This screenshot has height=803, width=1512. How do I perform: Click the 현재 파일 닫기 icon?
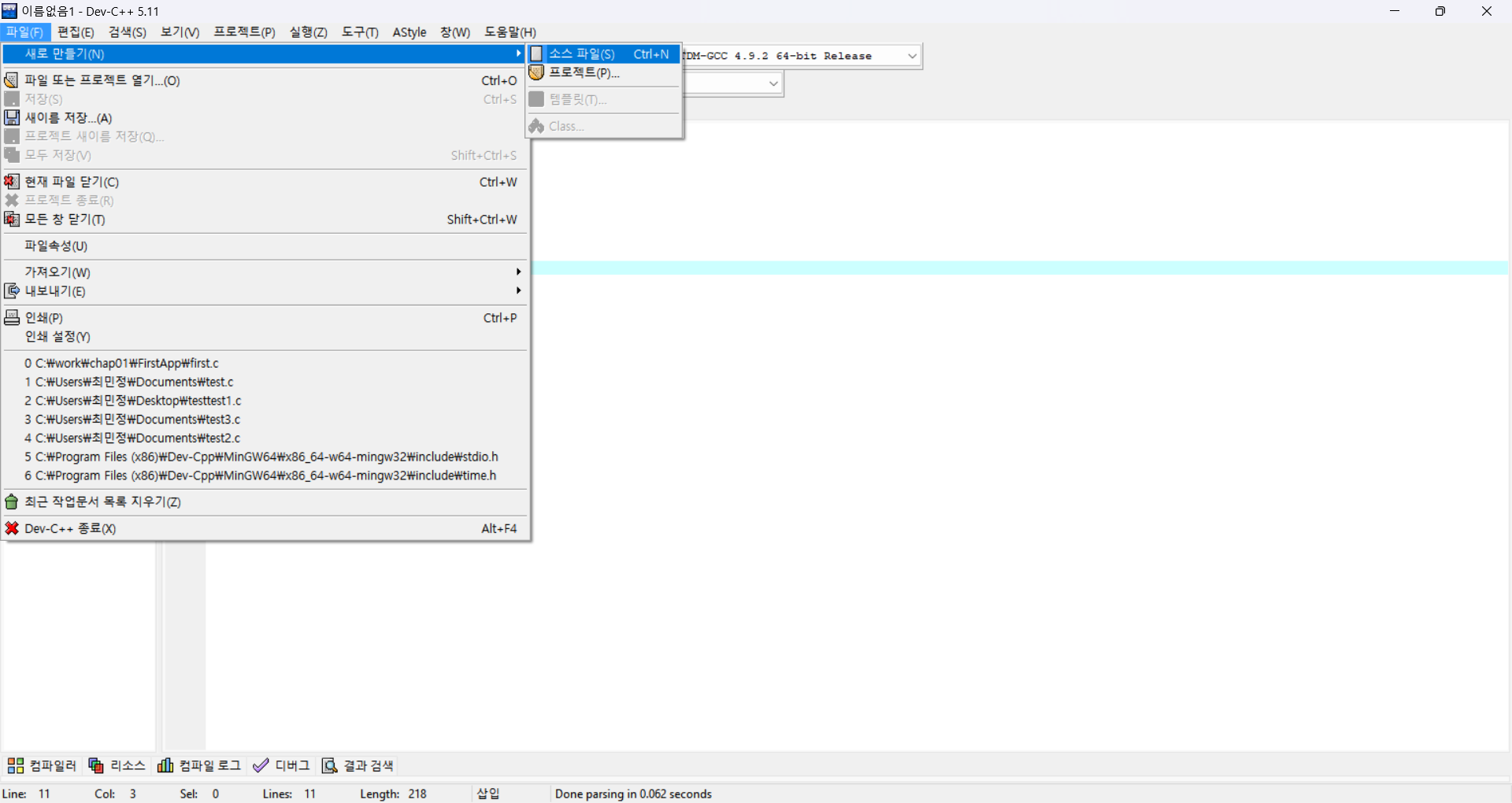12,182
